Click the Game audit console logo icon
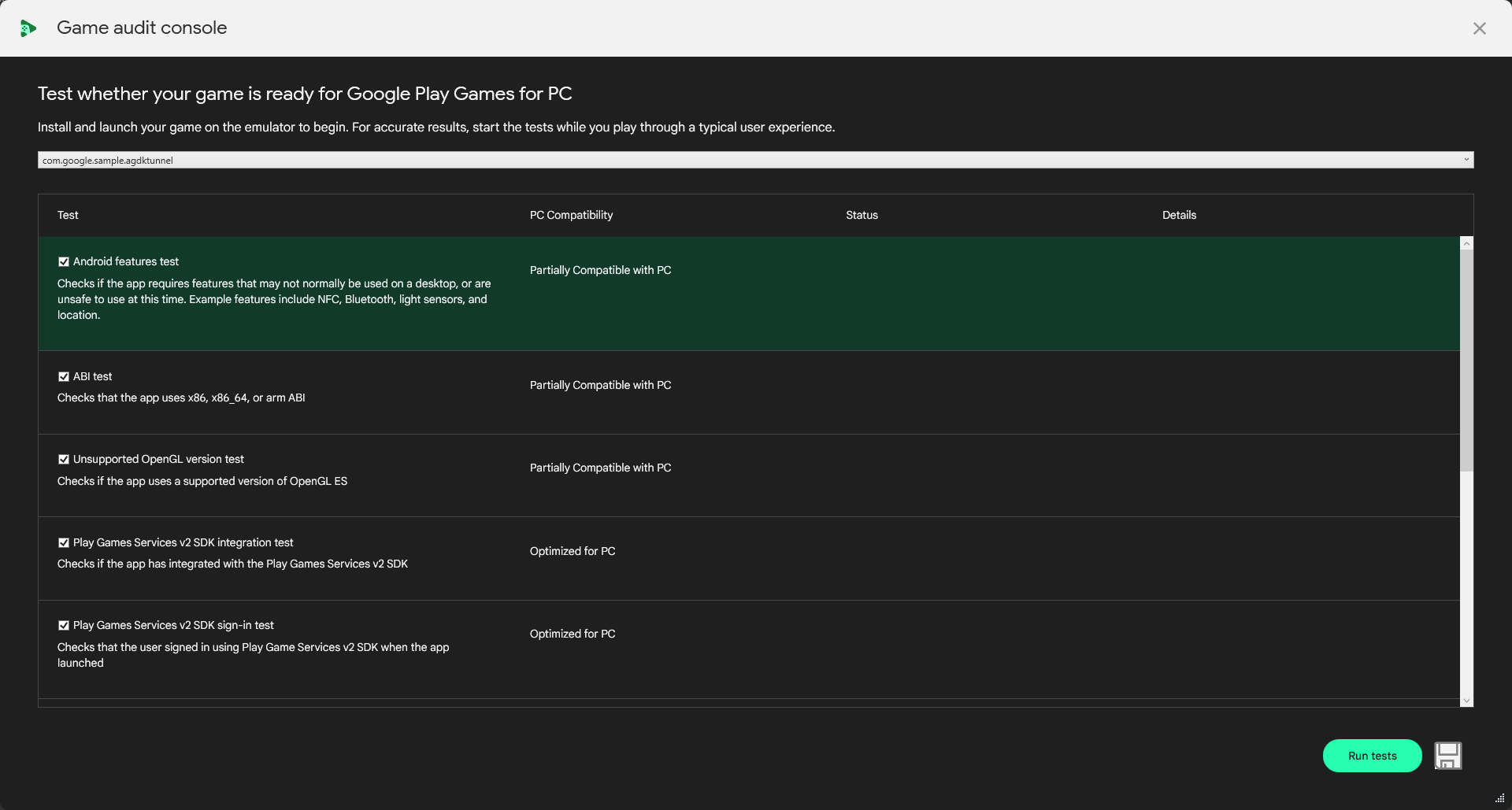This screenshot has height=810, width=1512. point(28,28)
